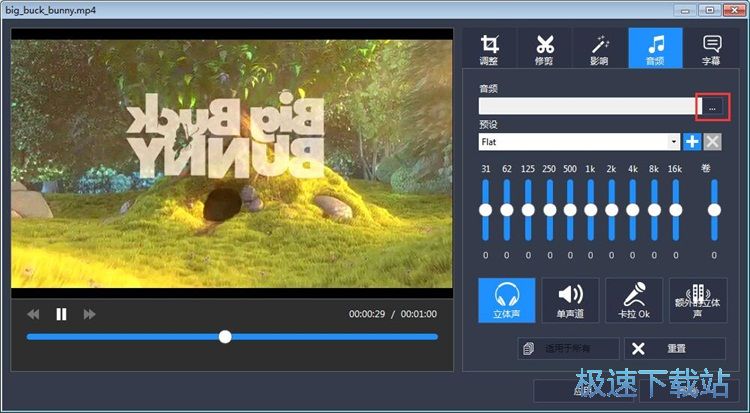Select 额外的立体声 extra stereo mode
The width and height of the screenshot is (750, 413).
tap(698, 300)
